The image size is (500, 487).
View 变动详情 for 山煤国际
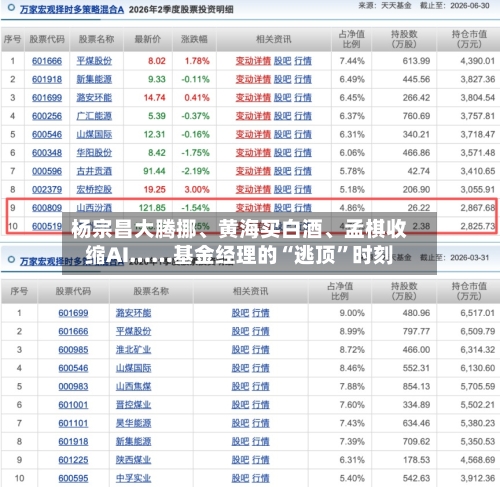coord(253,134)
